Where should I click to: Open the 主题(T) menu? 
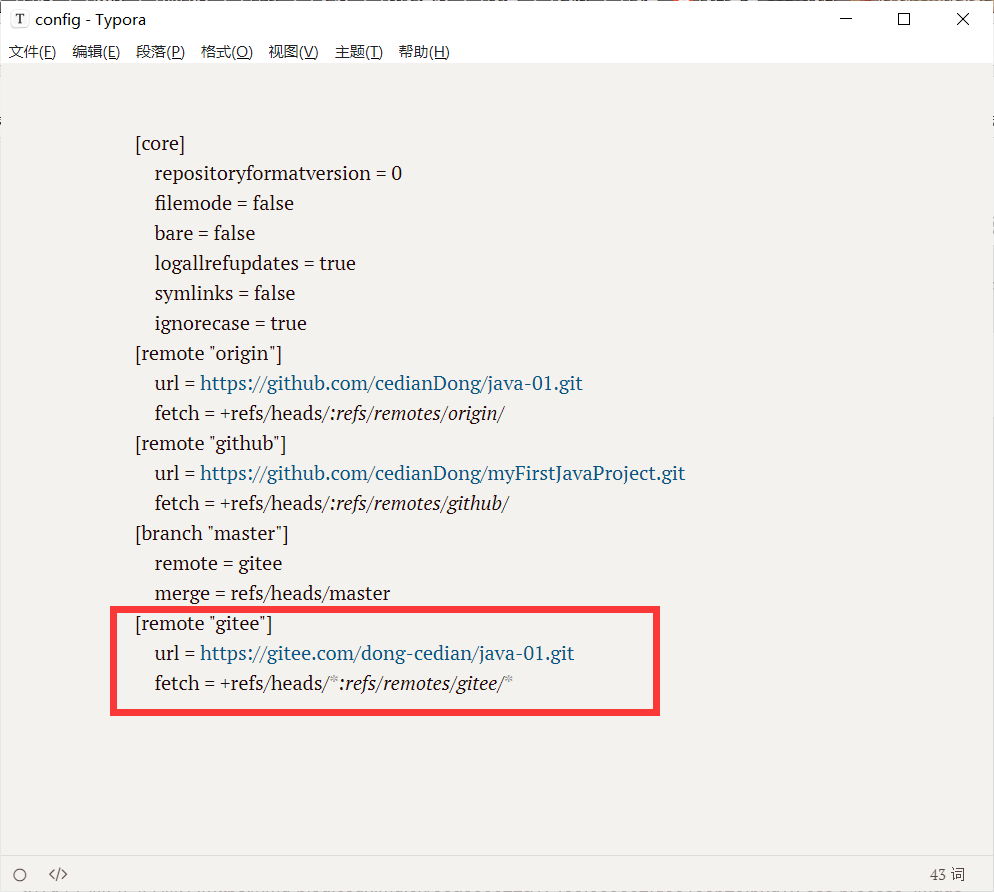tap(359, 52)
